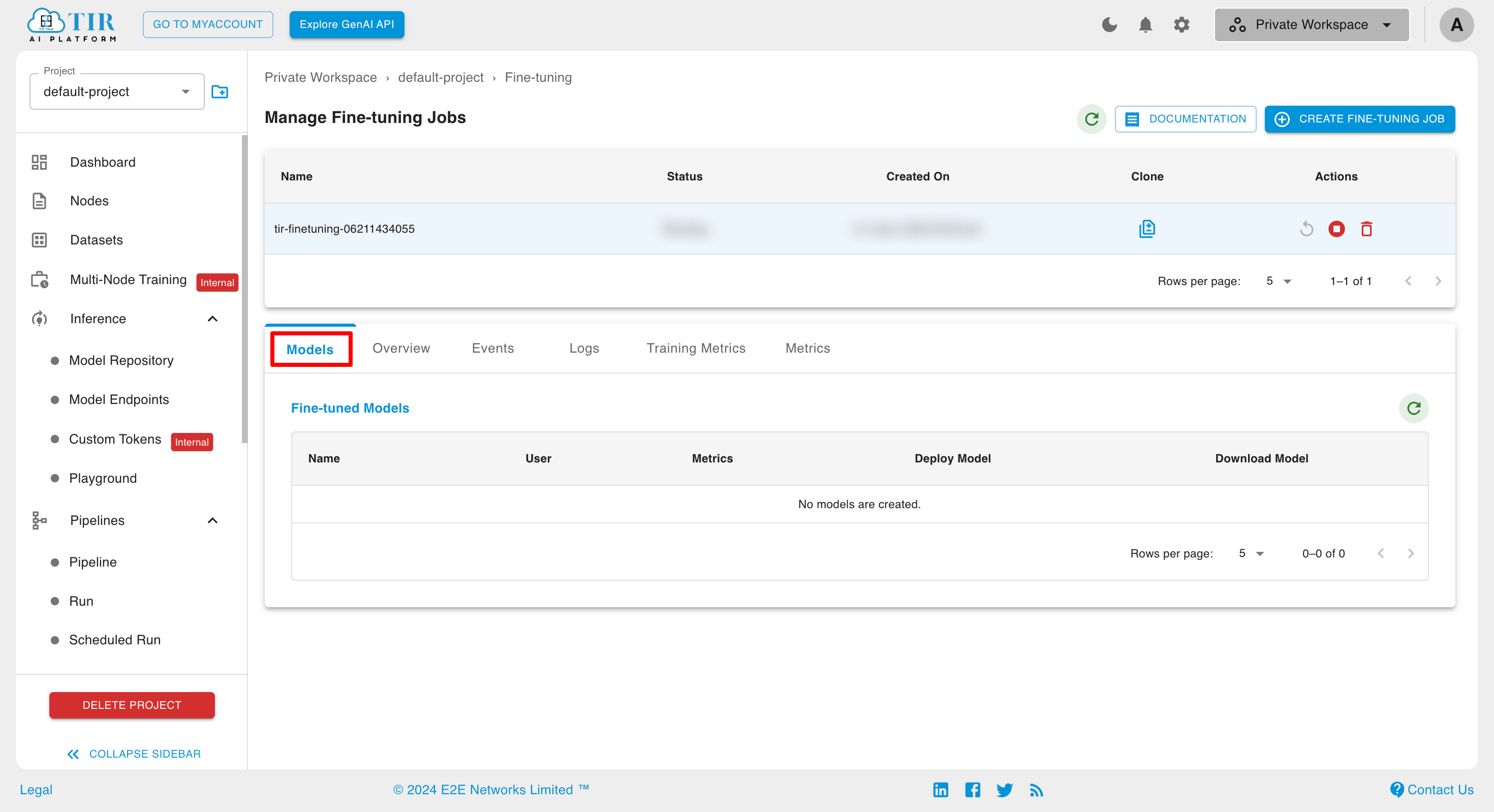The height and width of the screenshot is (812, 1494).
Task: Switch to the Overview tab
Action: 401,348
